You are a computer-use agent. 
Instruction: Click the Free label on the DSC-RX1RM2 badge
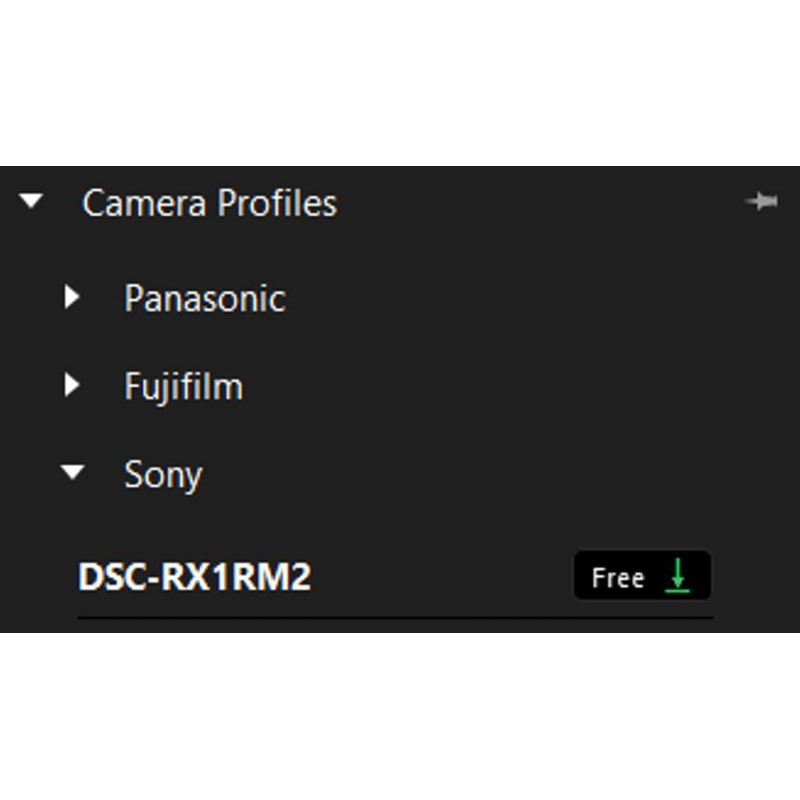(617, 577)
